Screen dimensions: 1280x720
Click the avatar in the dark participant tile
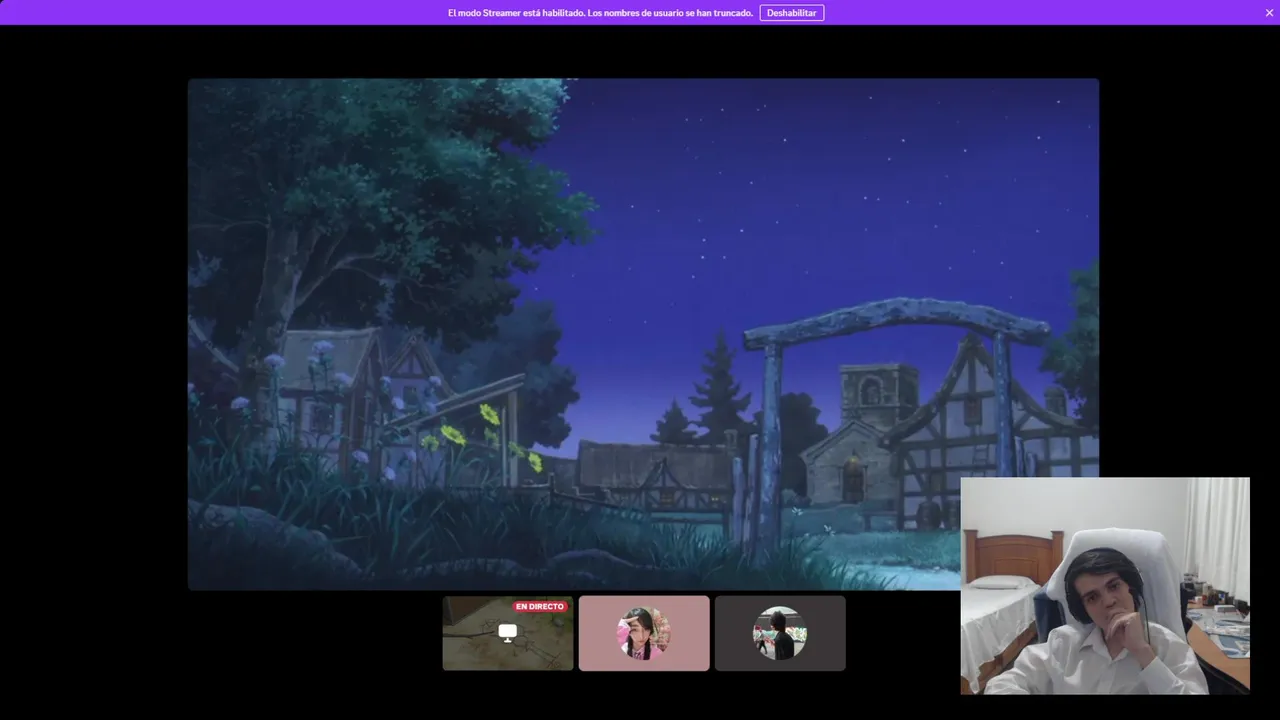tap(780, 633)
